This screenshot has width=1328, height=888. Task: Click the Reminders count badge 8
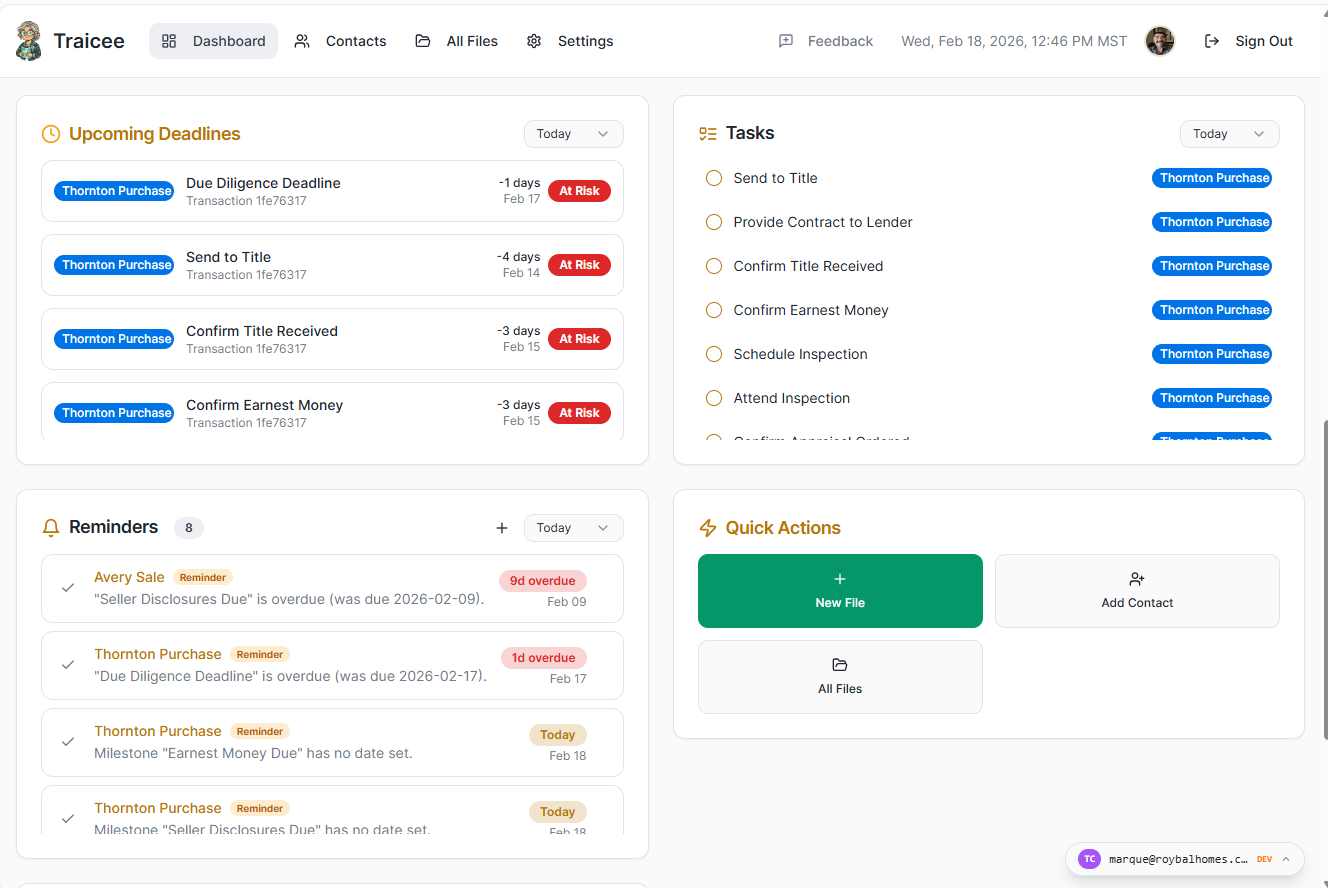[x=189, y=528]
